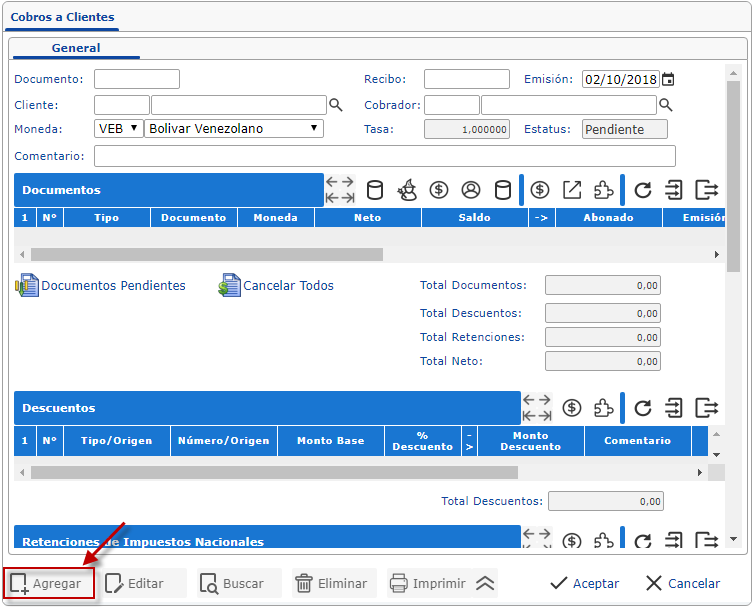Screen dimensions: 752x607
Task: Search for a Cobrador with magnifier icon
Action: point(666,105)
